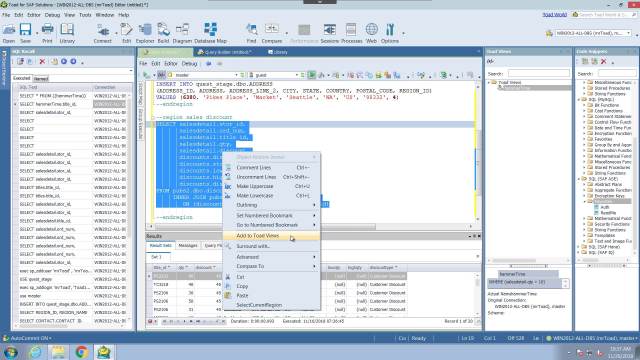Open the Compare tool
Image resolution: width=640 pixels, height=360 pixels.
pyautogui.click(x=271, y=33)
